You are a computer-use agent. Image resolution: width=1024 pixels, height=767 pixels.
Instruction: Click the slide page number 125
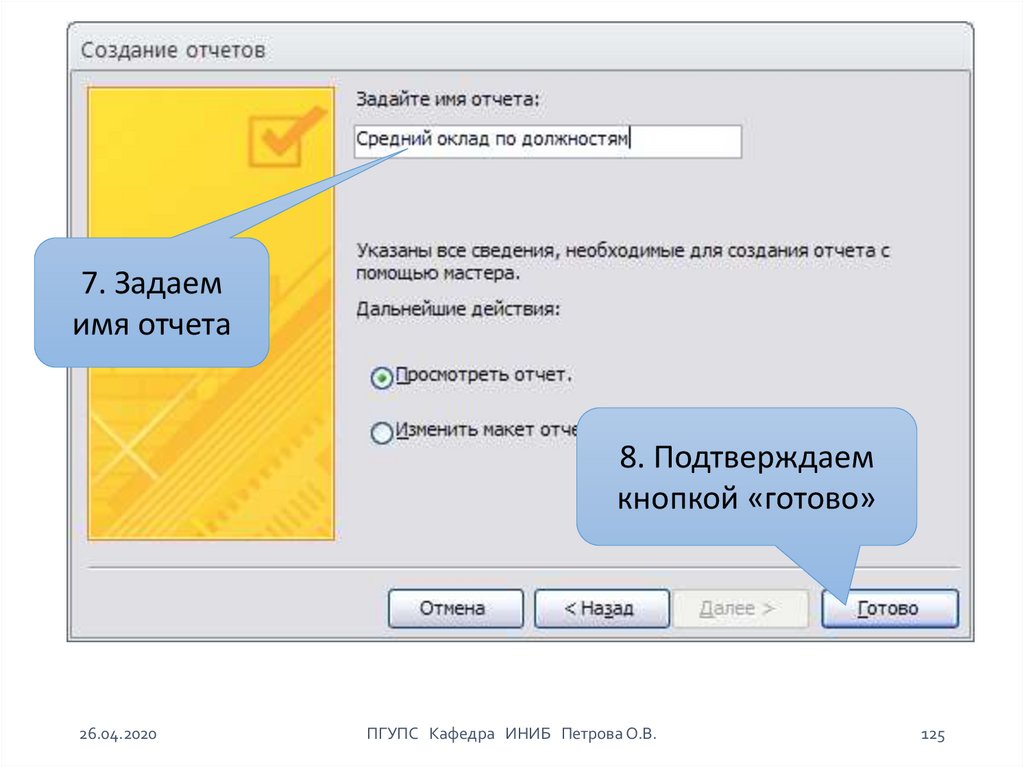coord(932,735)
